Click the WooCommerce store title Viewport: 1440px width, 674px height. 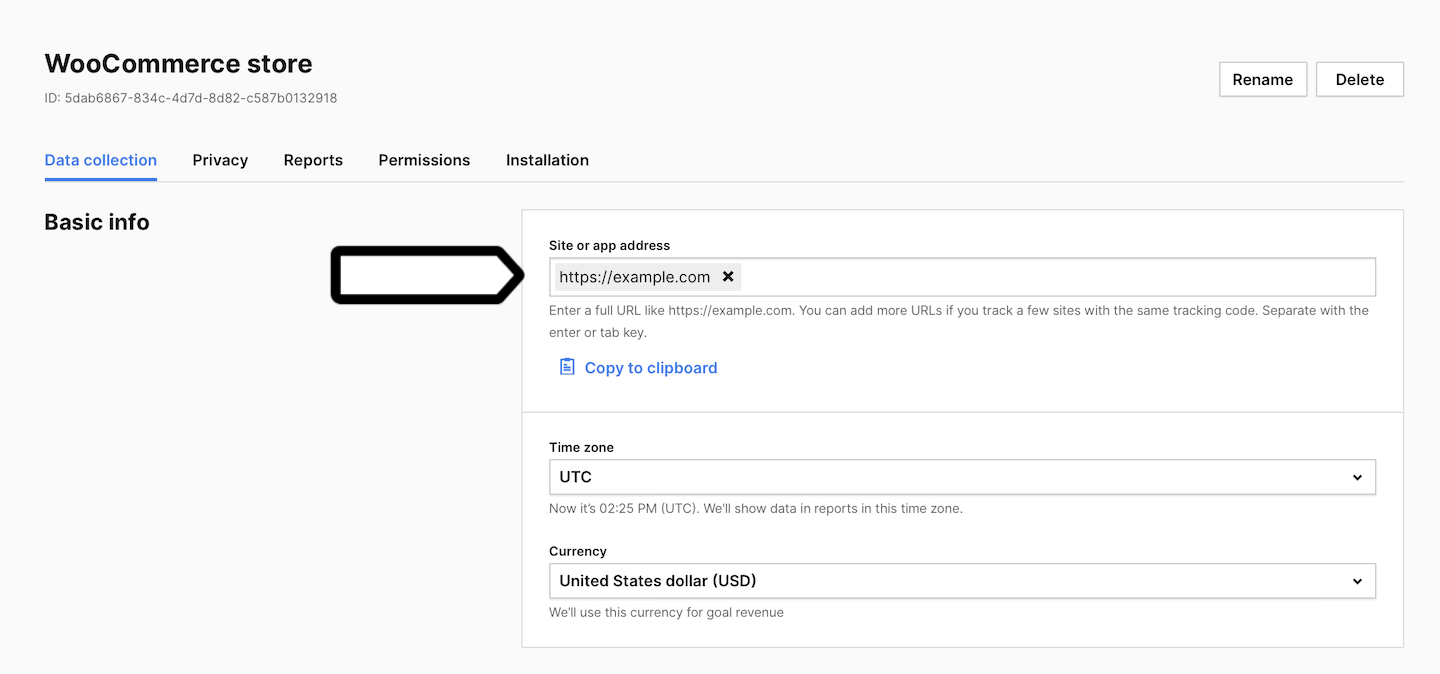coord(179,64)
